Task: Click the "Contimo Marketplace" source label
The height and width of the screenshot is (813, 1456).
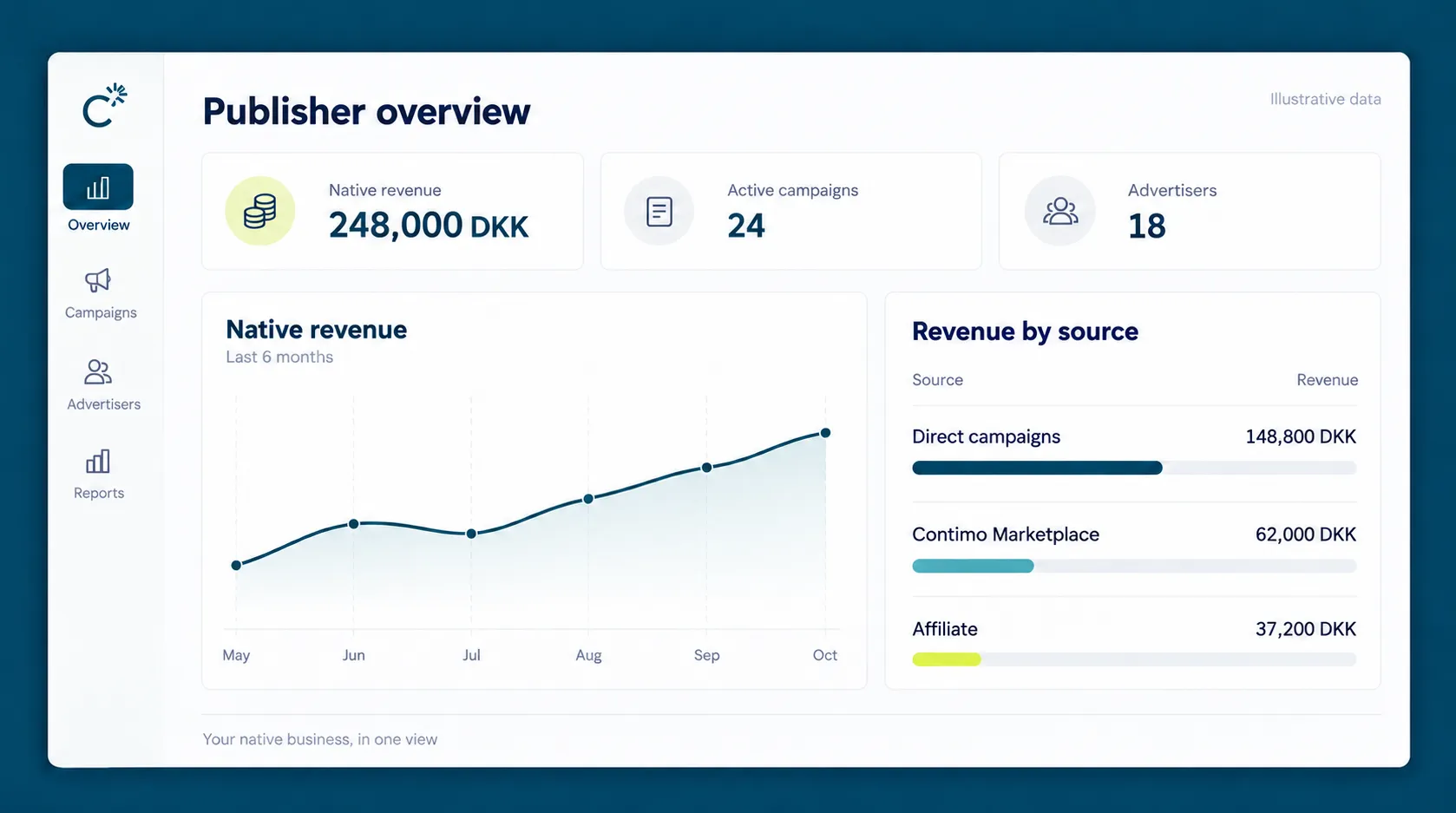Action: pos(1006,534)
